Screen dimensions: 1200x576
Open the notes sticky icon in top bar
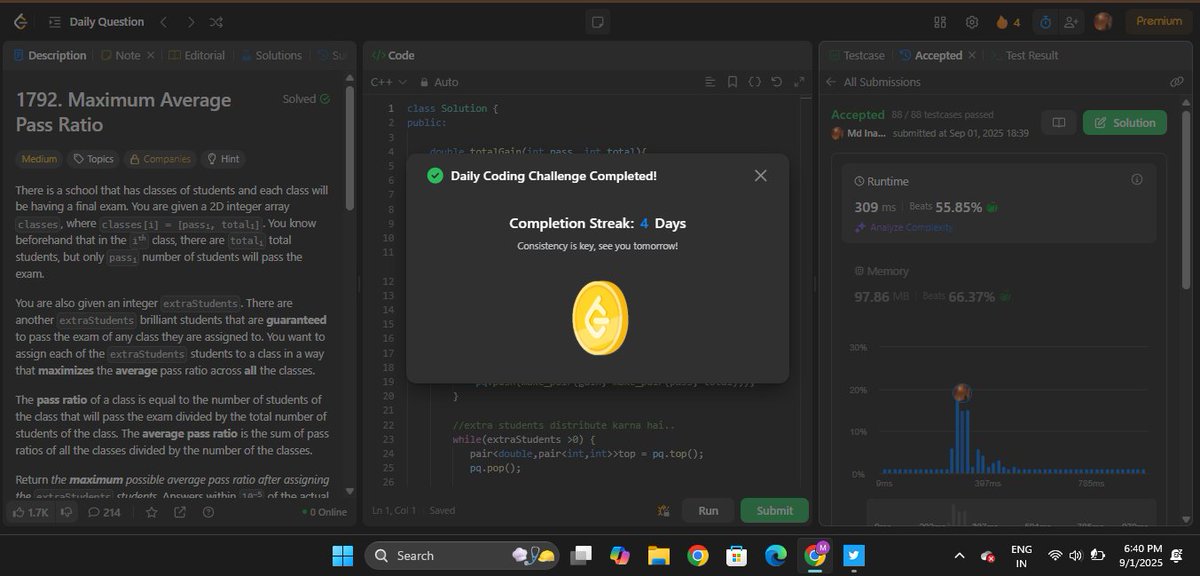597,22
